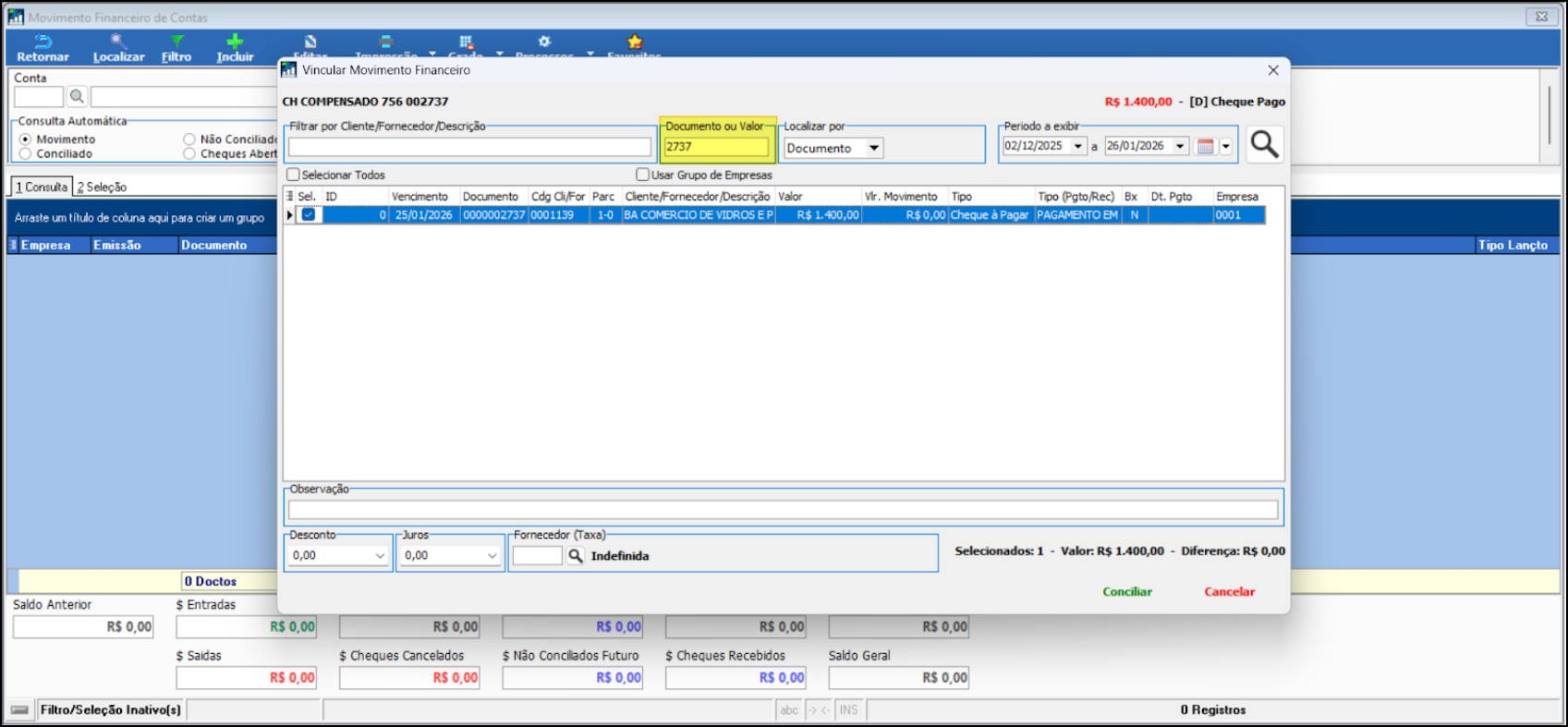Click the Incluir plus icon
Viewport: 1568px width, 727px height.
click(235, 42)
